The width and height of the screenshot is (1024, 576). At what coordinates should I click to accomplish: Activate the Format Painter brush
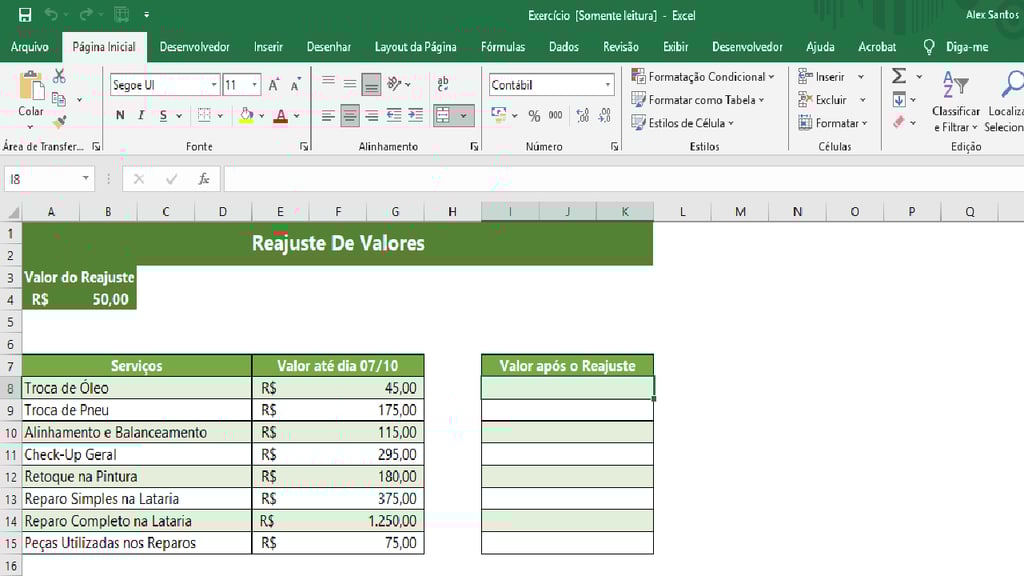(59, 122)
